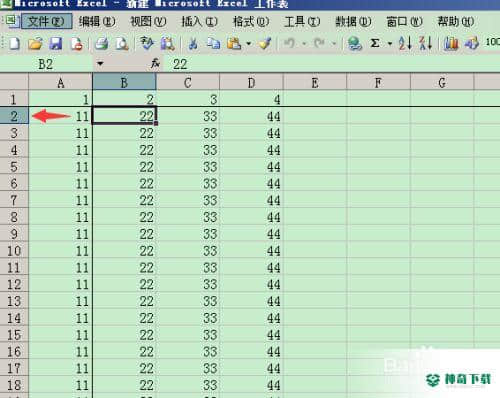
Task: Toggle the Drawing toolbar icon
Action: pyautogui.click(x=472, y=44)
